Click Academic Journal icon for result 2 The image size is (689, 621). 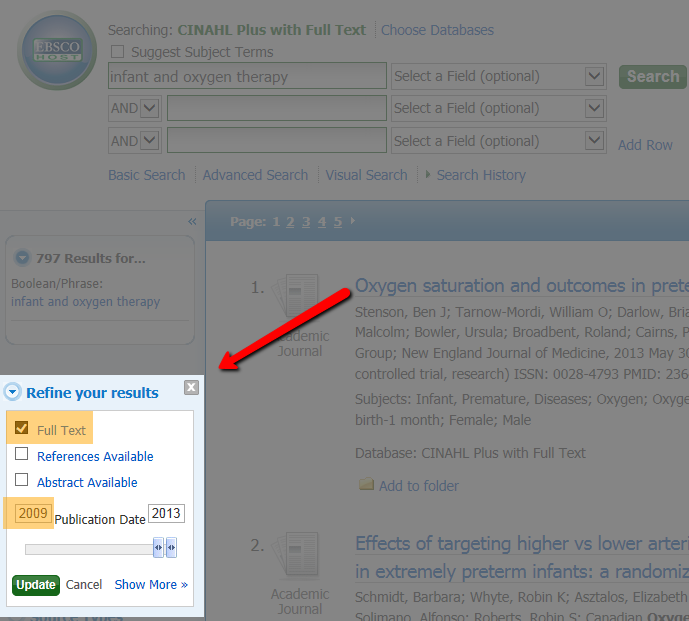pos(295,554)
